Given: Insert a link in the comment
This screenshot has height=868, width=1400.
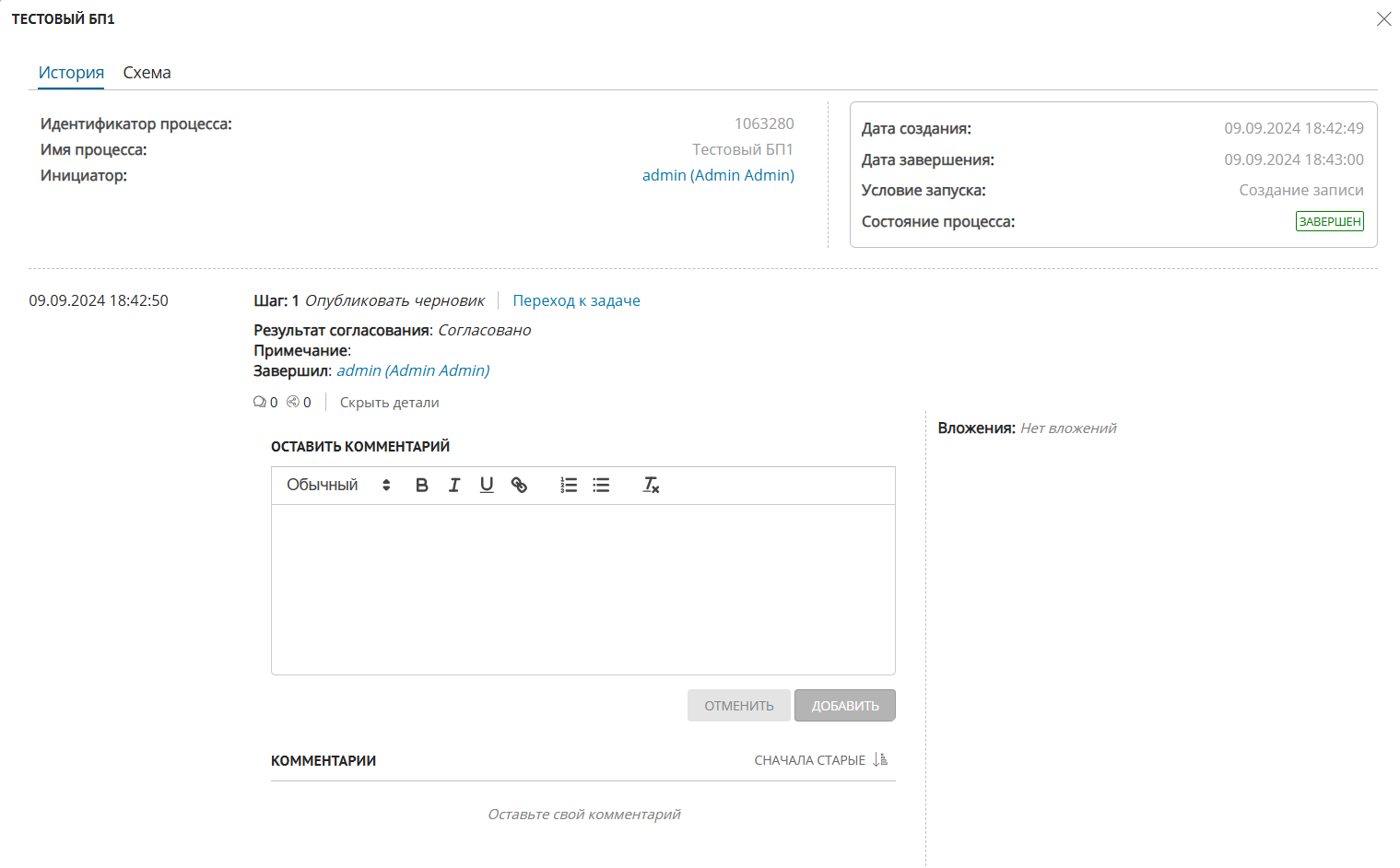Looking at the screenshot, I should [519, 486].
